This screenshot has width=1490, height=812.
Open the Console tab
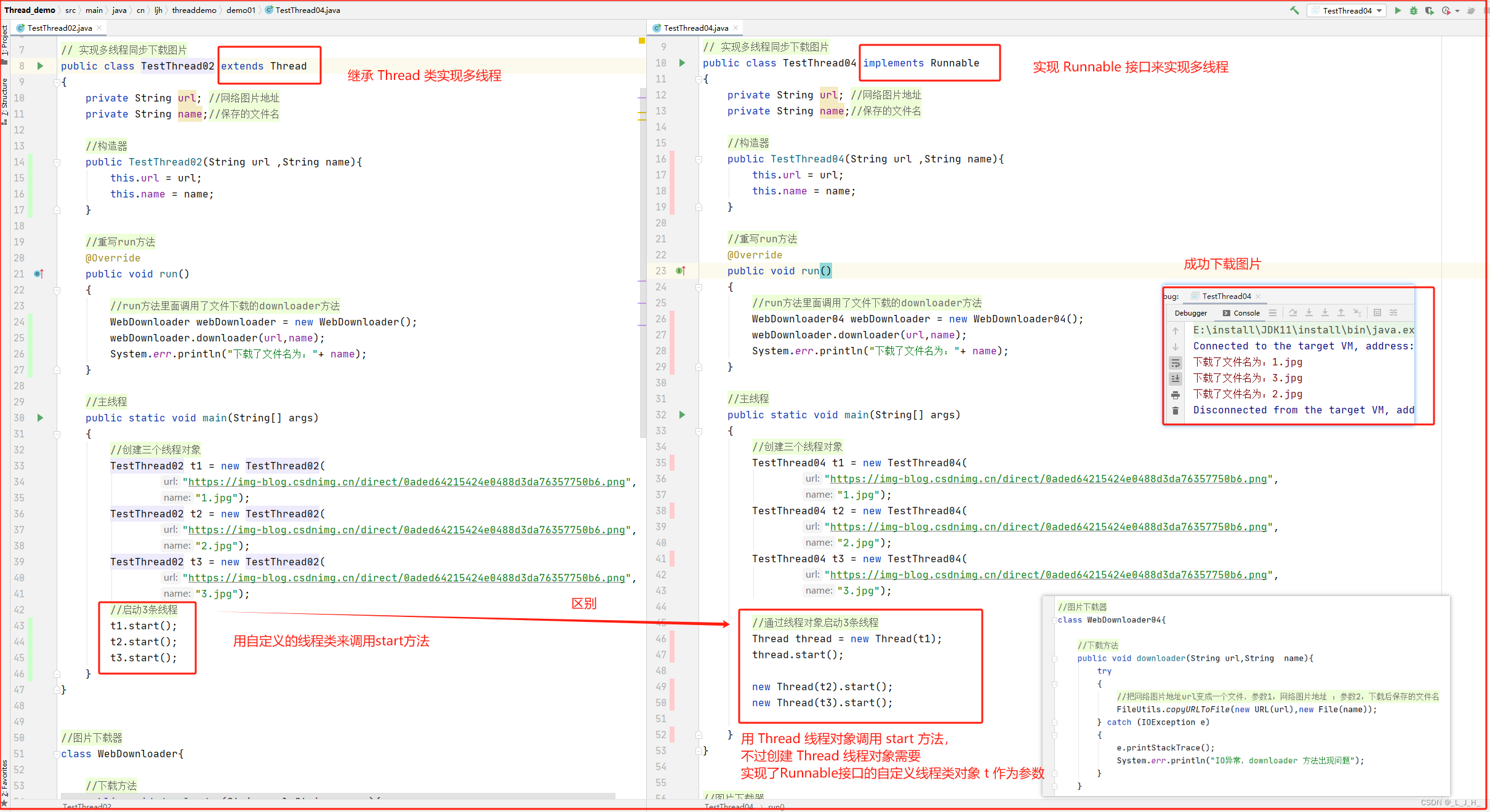(x=1241, y=313)
